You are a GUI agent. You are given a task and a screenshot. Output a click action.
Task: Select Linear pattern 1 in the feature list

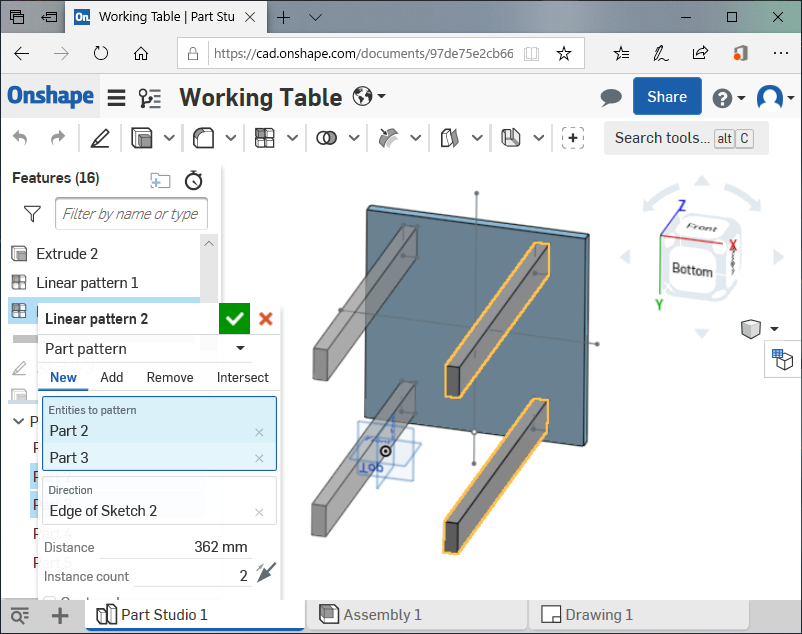click(x=87, y=283)
